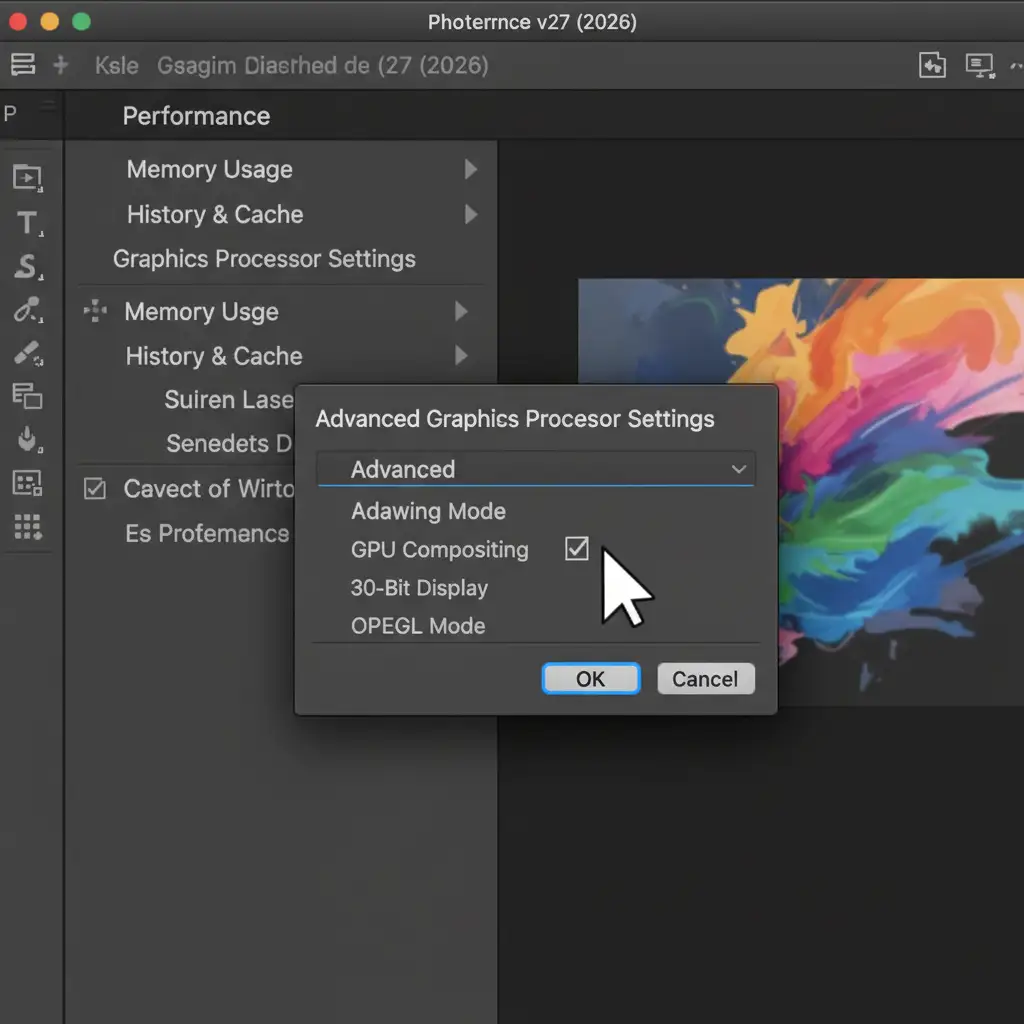This screenshot has width=1024, height=1024.
Task: Select Graphics Processor Settings menu item
Action: 264,259
